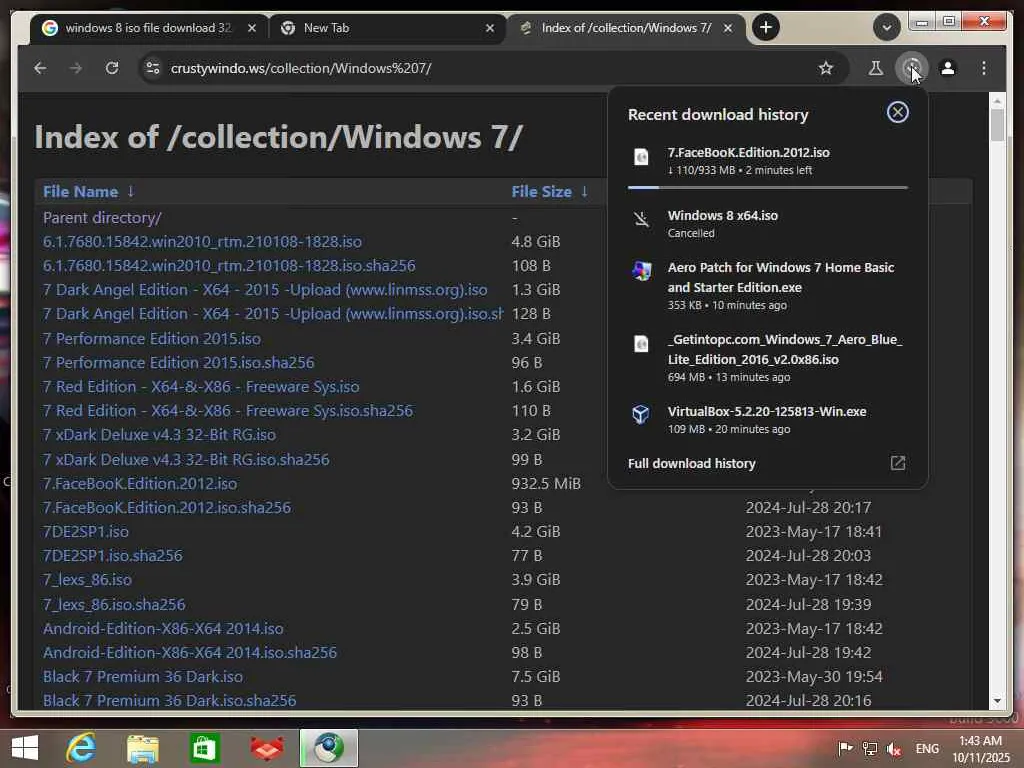This screenshot has width=1024, height=768.
Task: Open the Windows Store taskbar icon
Action: click(204, 748)
